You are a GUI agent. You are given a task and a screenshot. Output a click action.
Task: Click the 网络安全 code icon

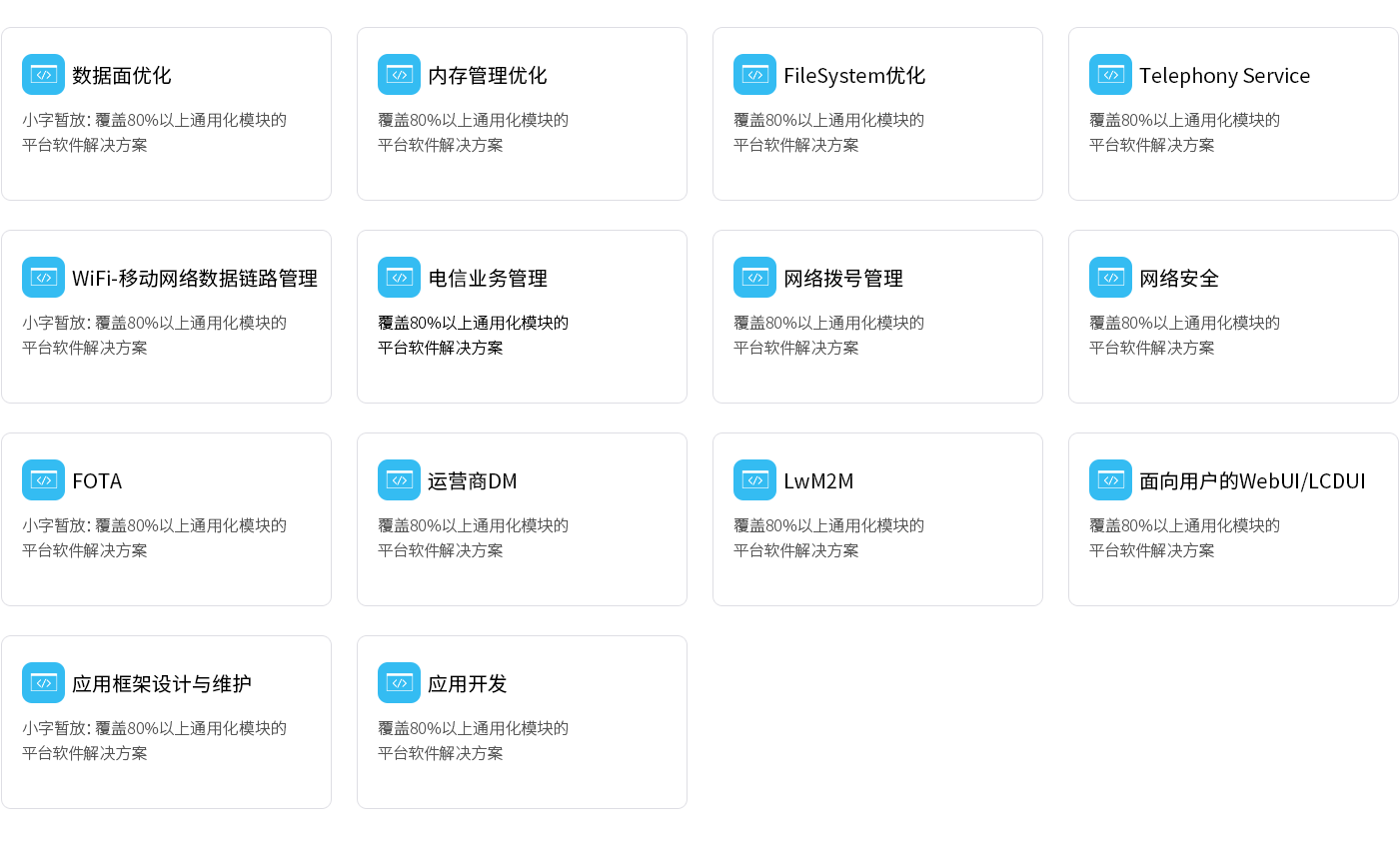(1110, 278)
